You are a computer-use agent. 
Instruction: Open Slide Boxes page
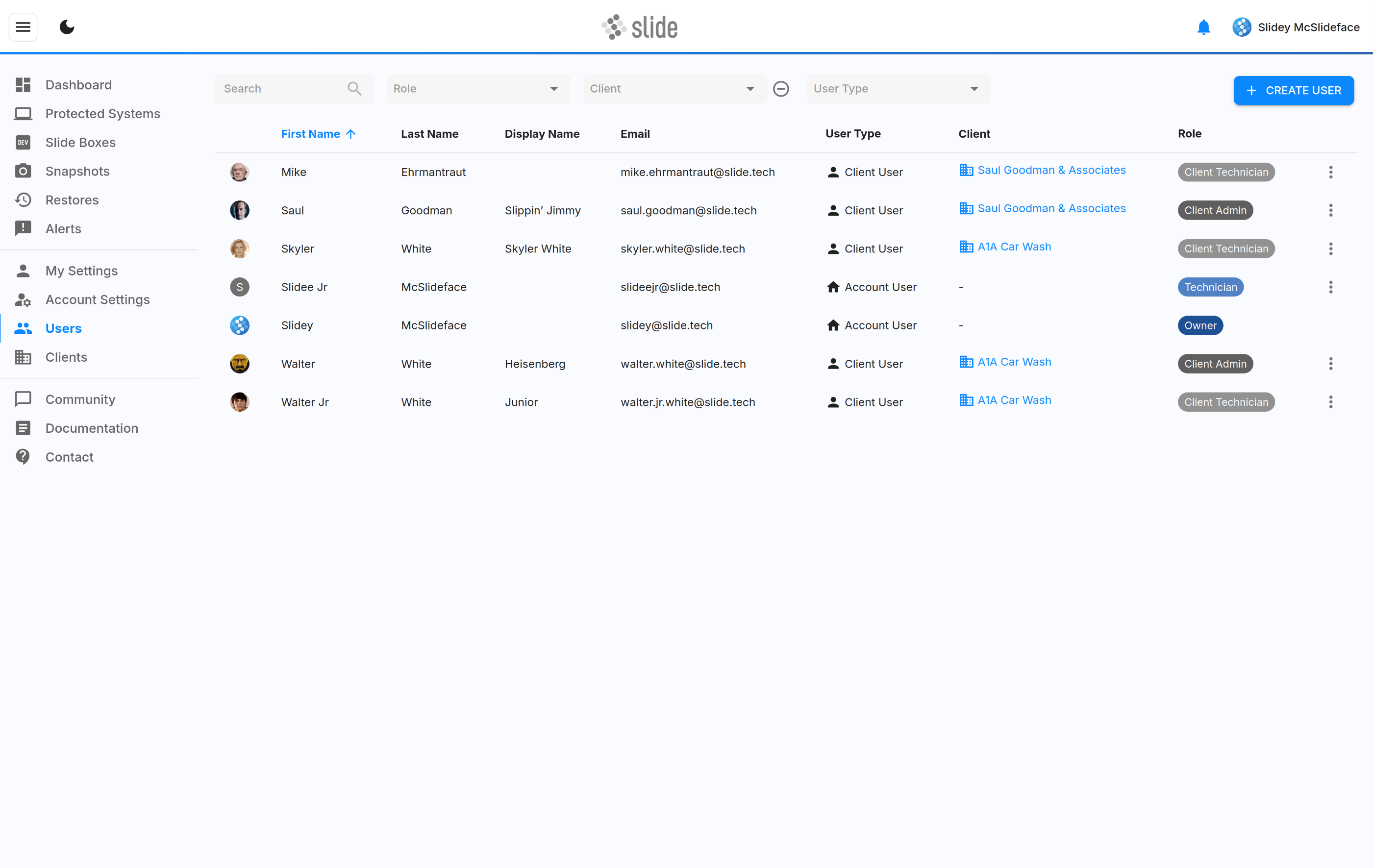(x=80, y=143)
